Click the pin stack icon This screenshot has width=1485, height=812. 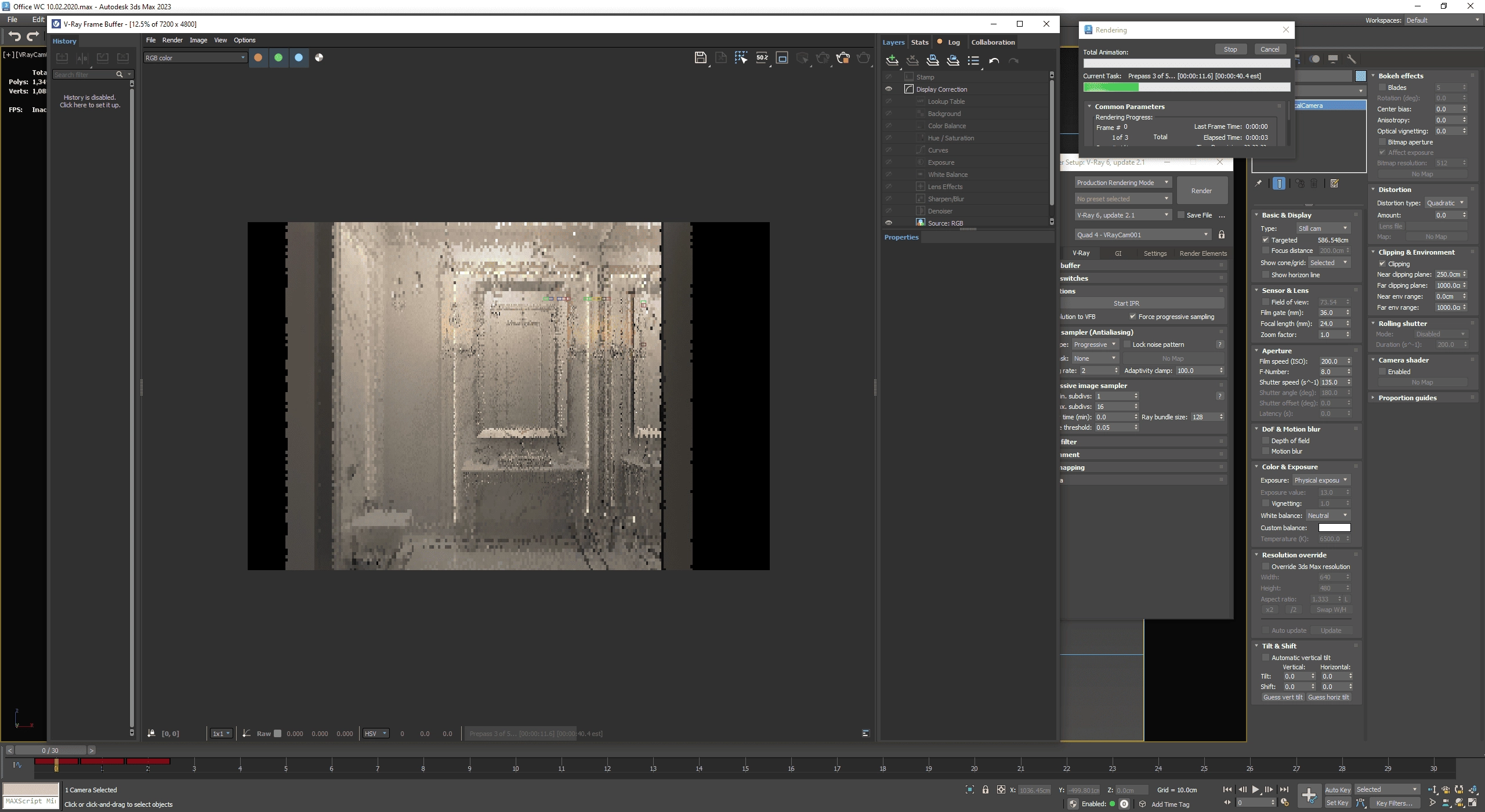[1258, 183]
